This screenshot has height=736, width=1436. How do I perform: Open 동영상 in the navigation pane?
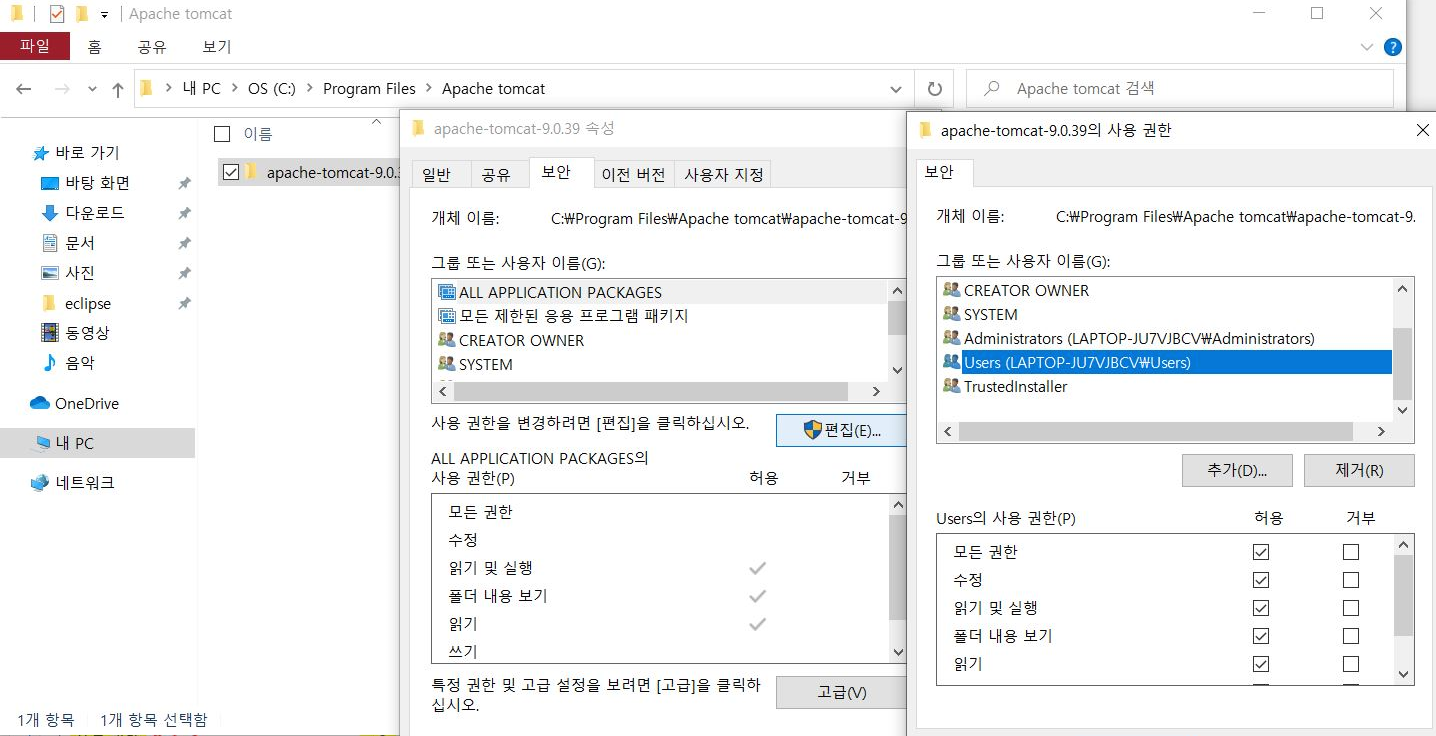pos(88,333)
